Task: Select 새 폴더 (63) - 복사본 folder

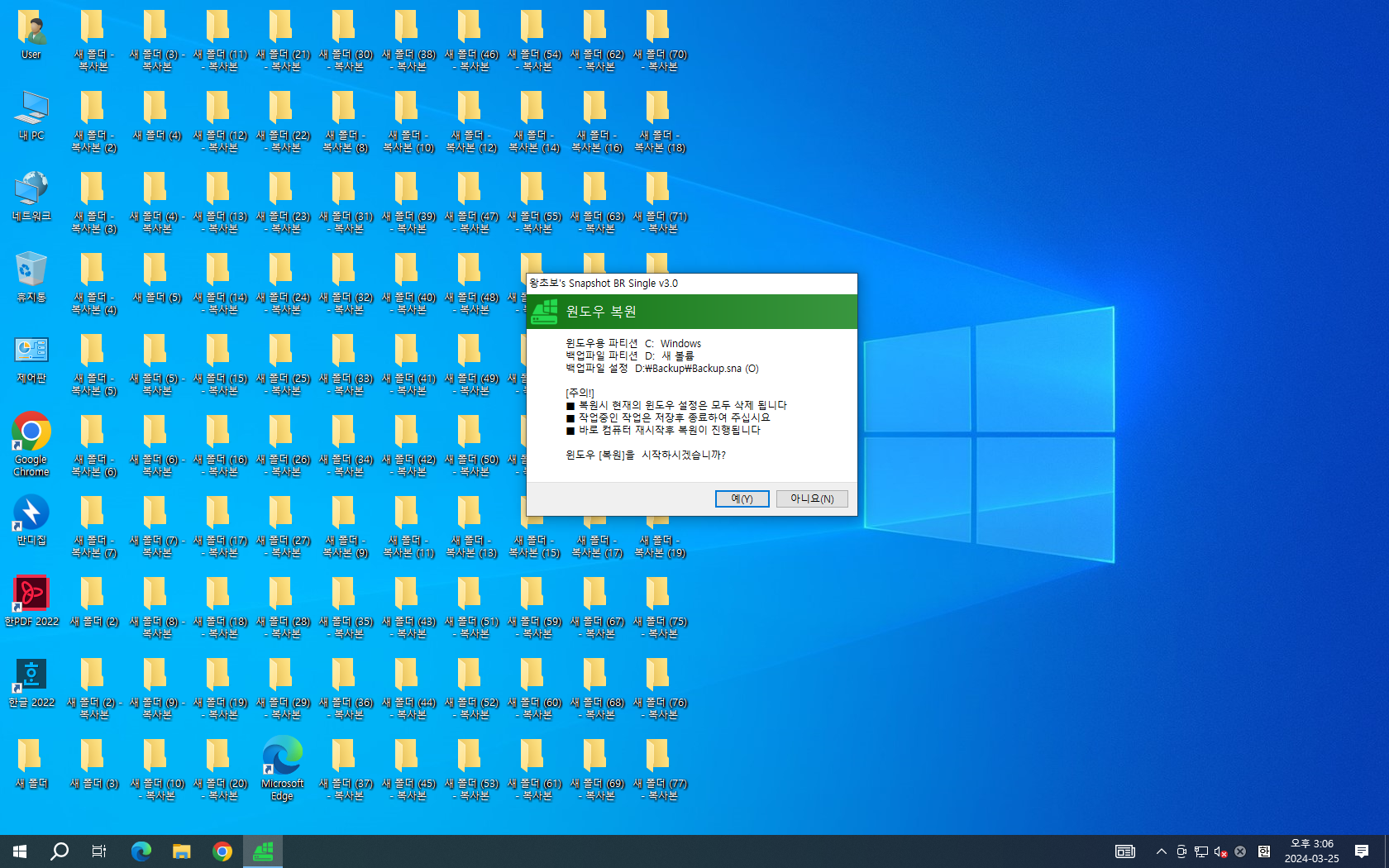Action: [x=597, y=202]
